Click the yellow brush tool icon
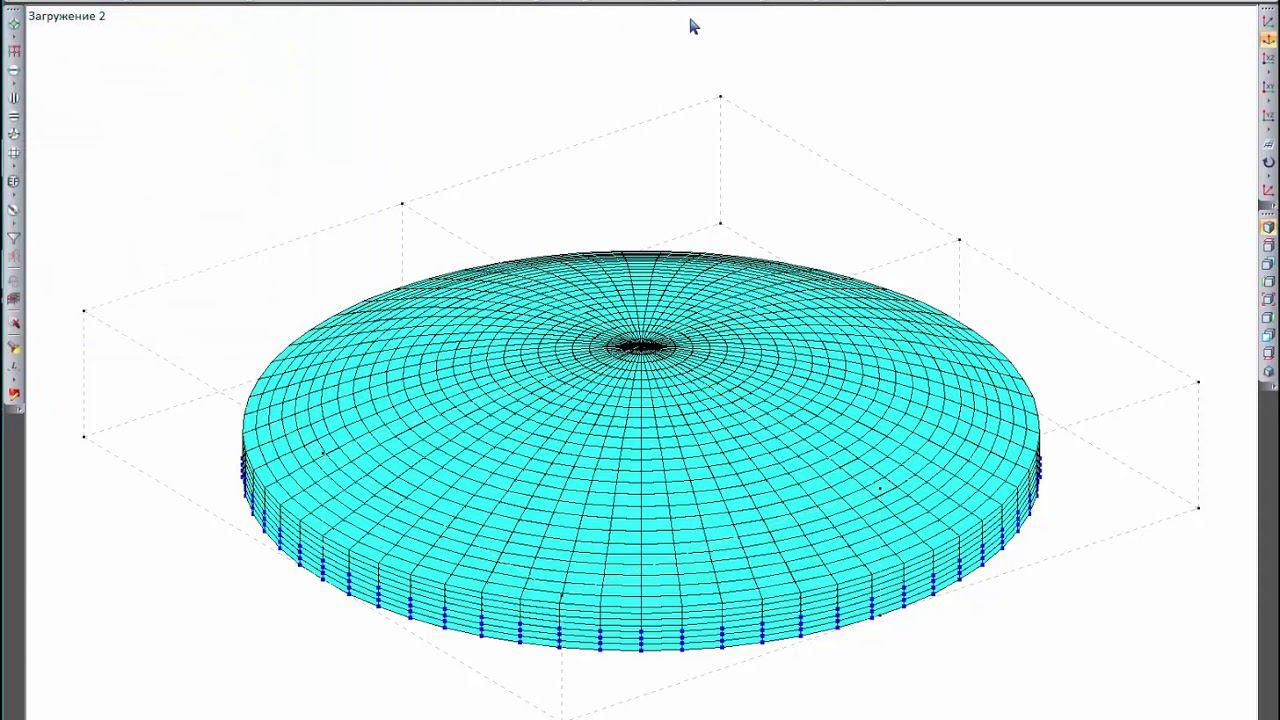The image size is (1280, 720). point(14,347)
